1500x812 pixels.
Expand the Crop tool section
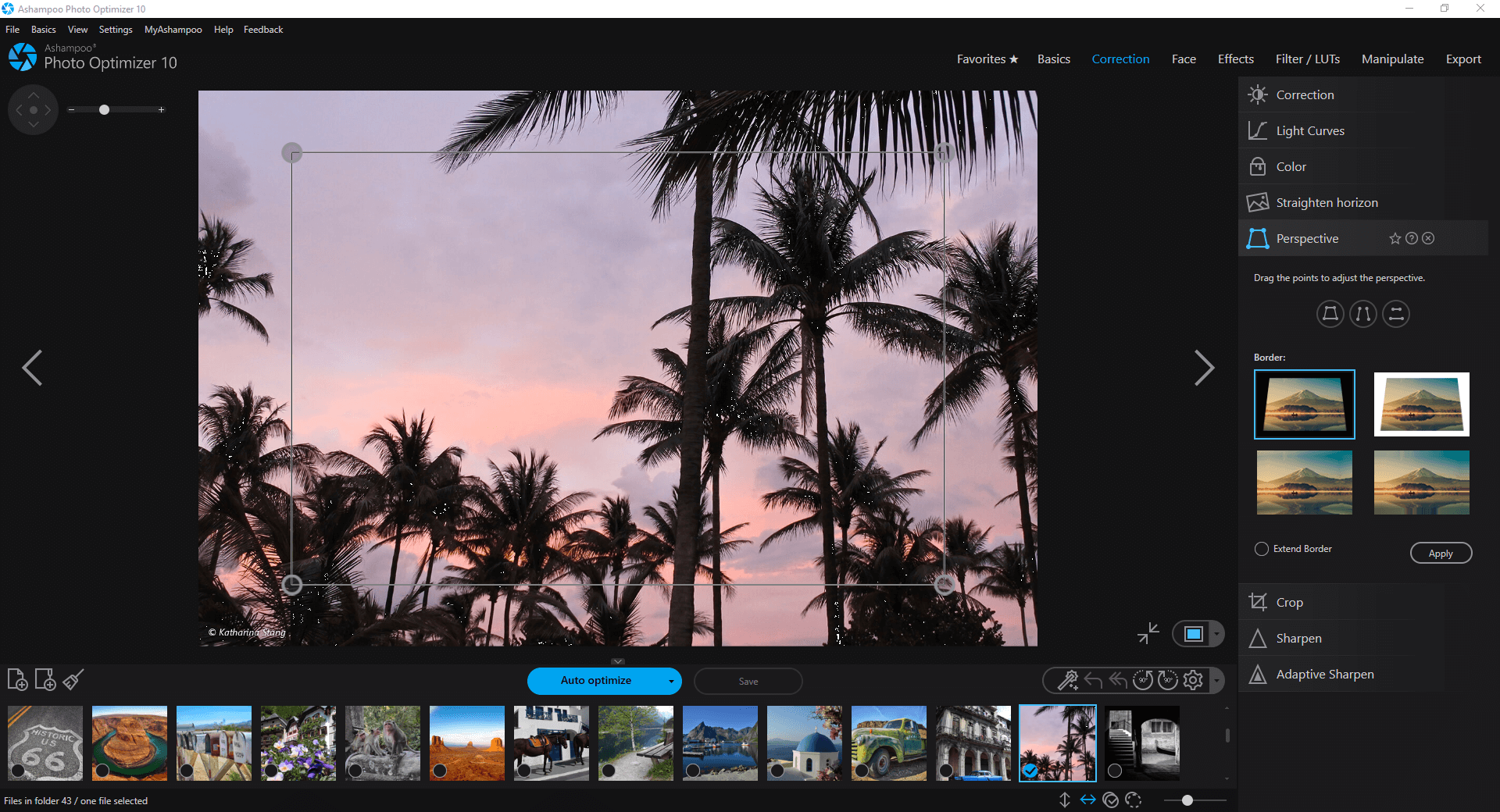pyautogui.click(x=1289, y=603)
